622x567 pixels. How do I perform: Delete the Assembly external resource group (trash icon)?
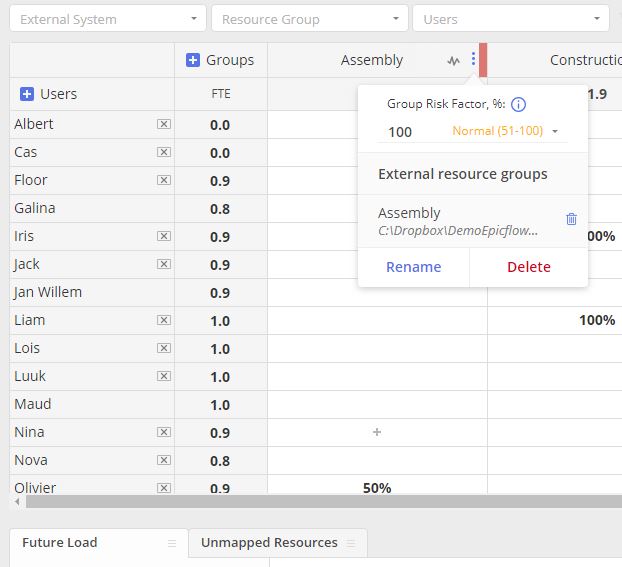[571, 219]
